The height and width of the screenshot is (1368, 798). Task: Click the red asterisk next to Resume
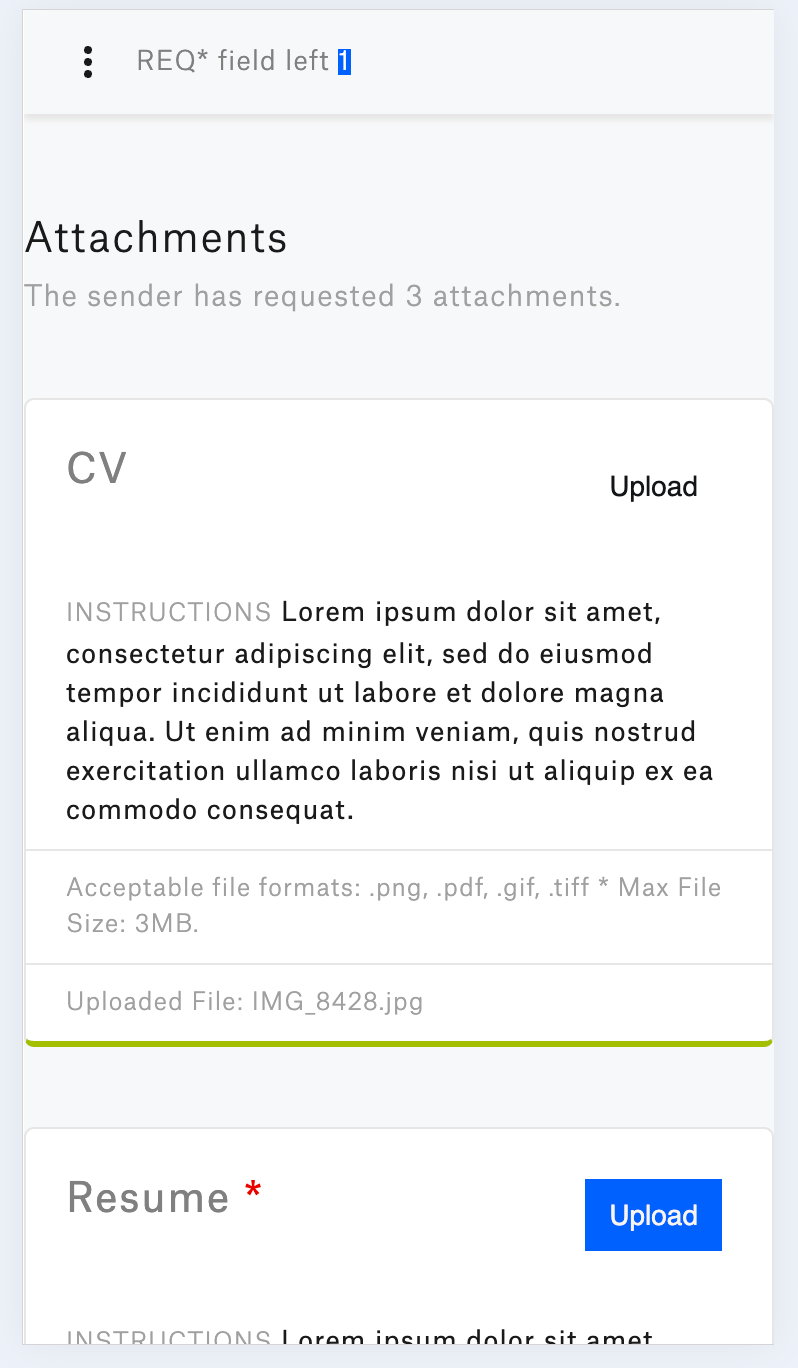[x=253, y=1190]
